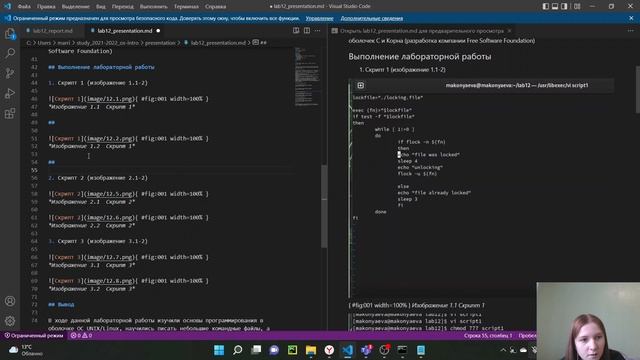Open the Extensions view
The image size is (640, 360).
[10, 113]
